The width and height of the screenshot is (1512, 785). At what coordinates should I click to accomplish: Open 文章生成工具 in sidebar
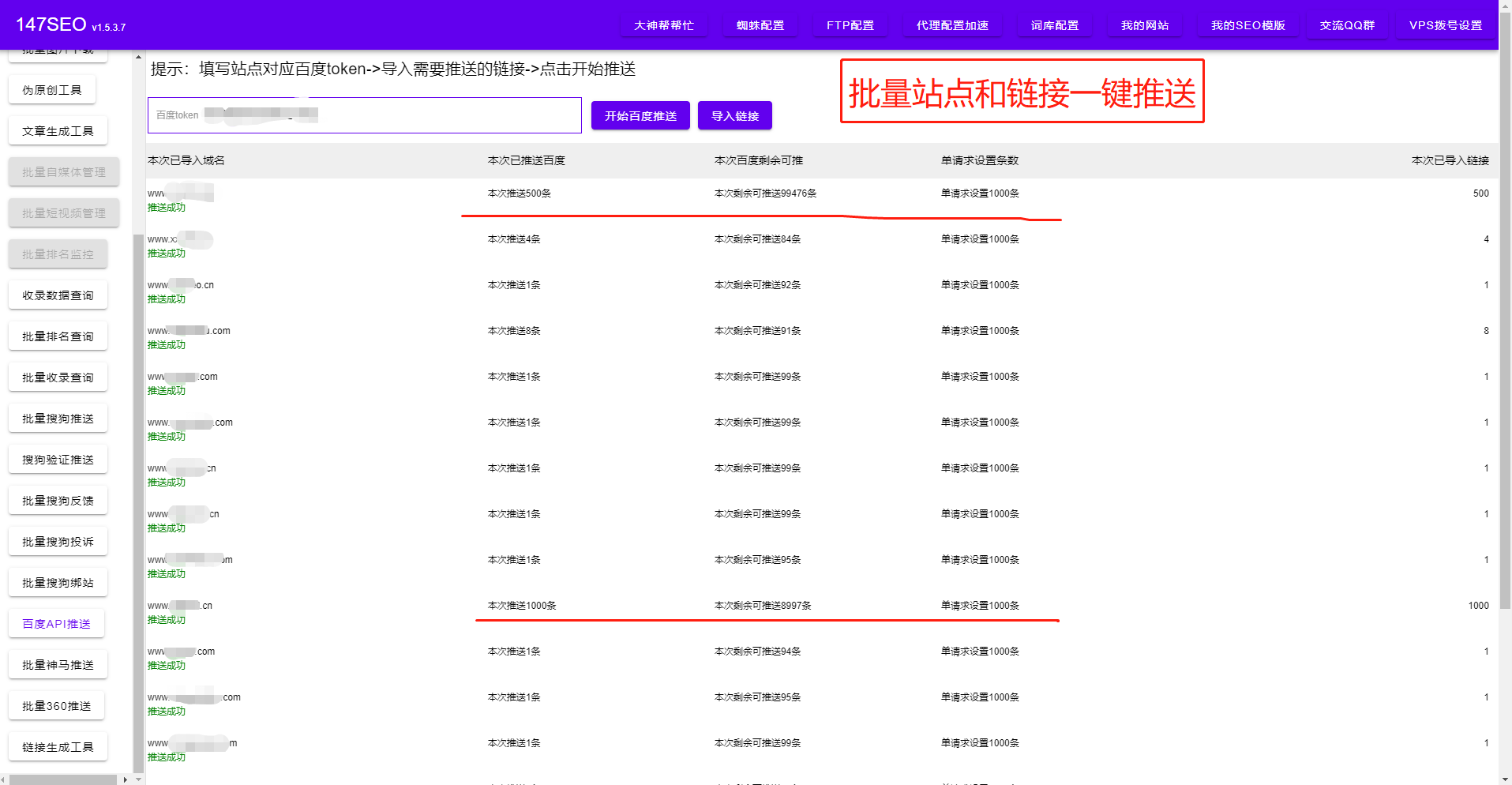pos(58,131)
